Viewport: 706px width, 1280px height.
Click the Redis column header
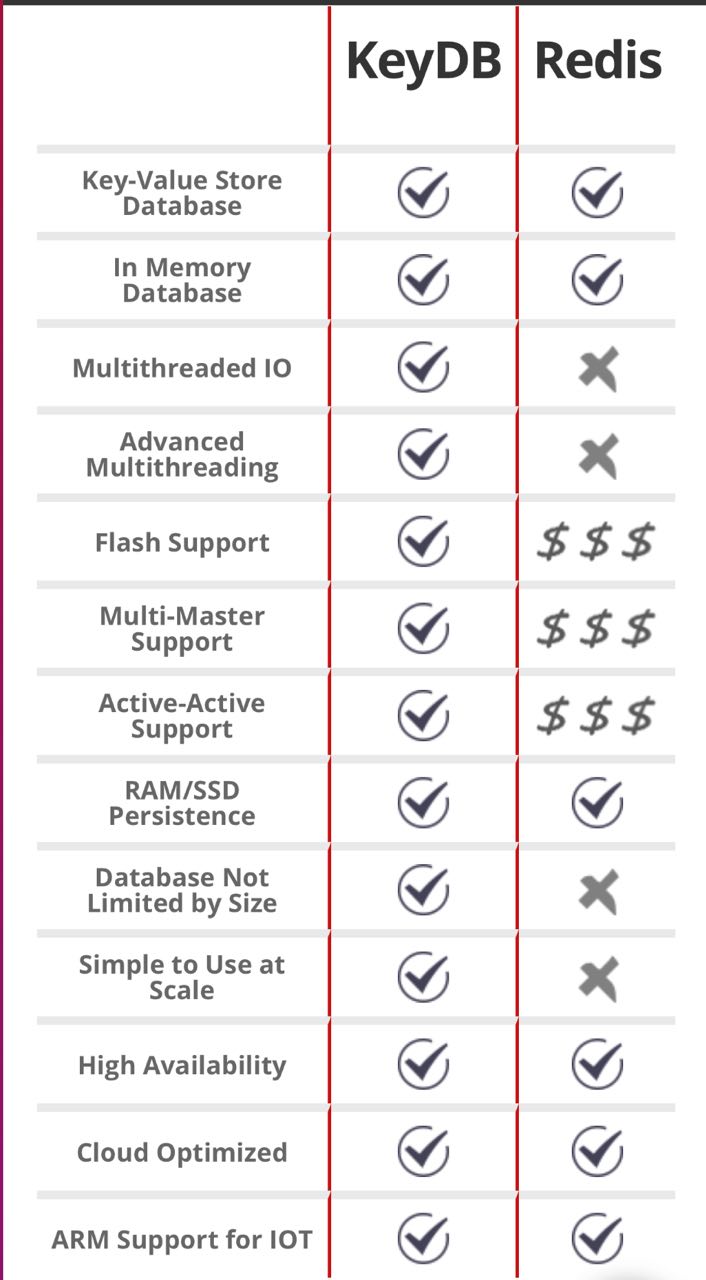click(598, 61)
